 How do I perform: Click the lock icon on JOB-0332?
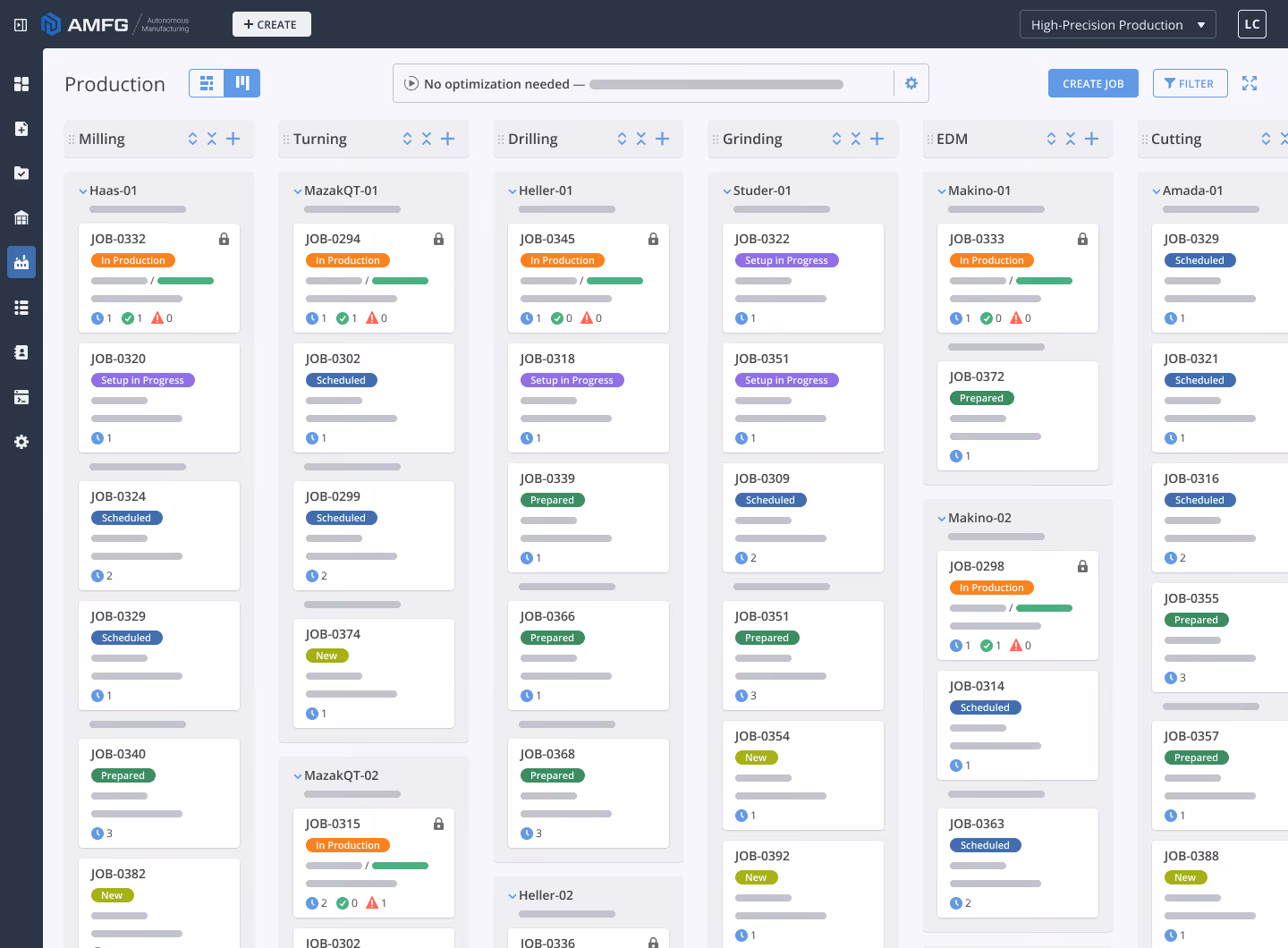[x=224, y=239]
